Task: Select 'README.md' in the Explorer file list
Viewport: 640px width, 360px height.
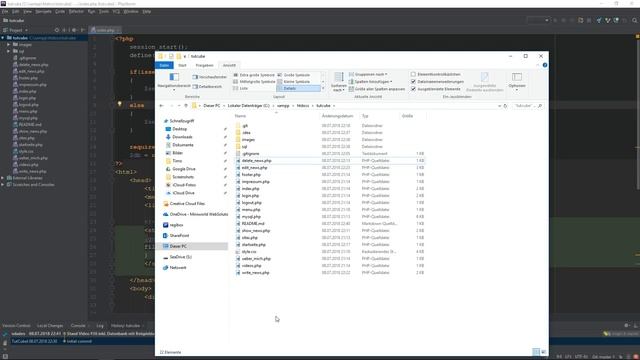Action: [253, 224]
